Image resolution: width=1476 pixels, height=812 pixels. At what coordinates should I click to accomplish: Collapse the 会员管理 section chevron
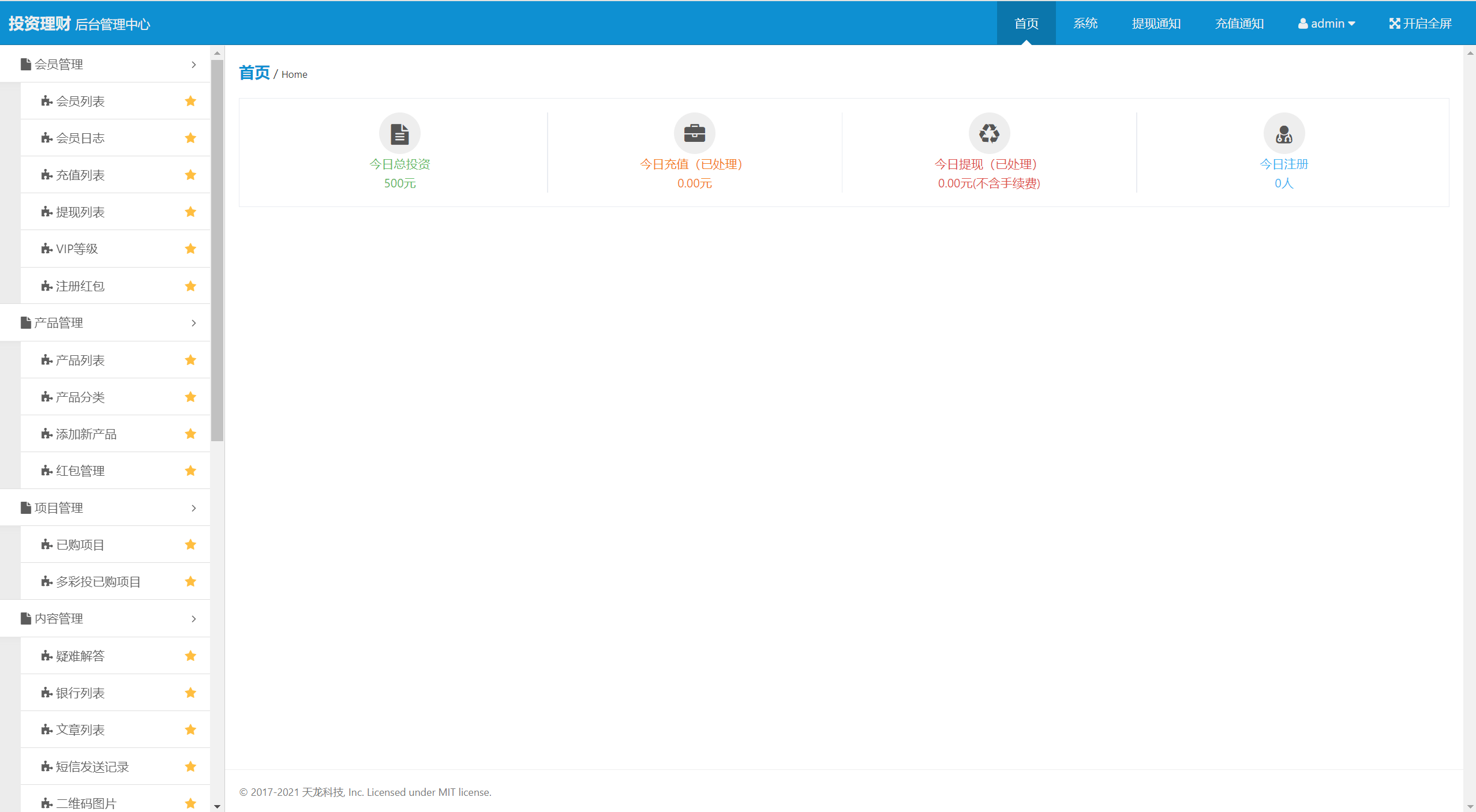pyautogui.click(x=194, y=65)
